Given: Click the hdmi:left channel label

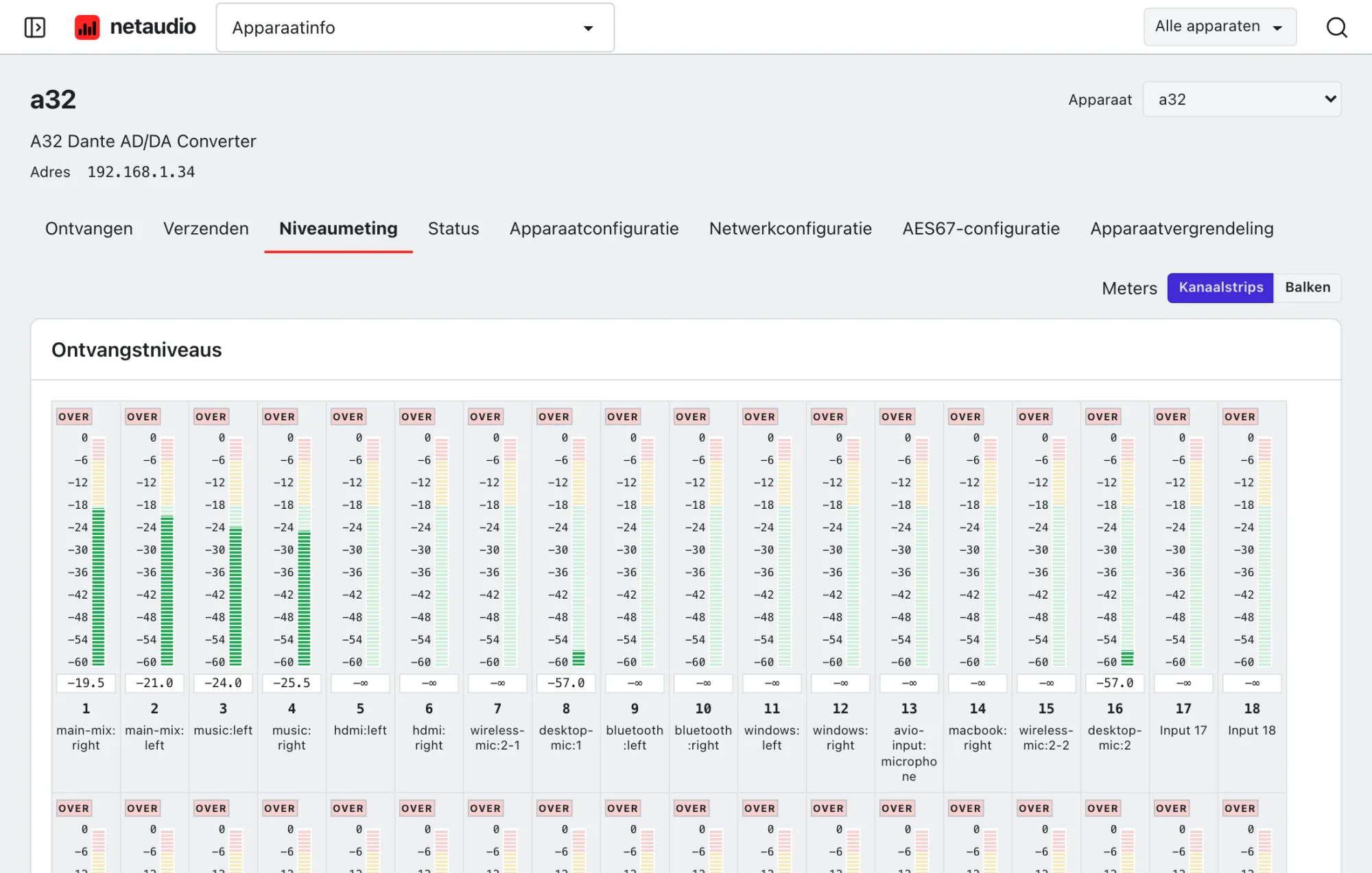Looking at the screenshot, I should 360,730.
